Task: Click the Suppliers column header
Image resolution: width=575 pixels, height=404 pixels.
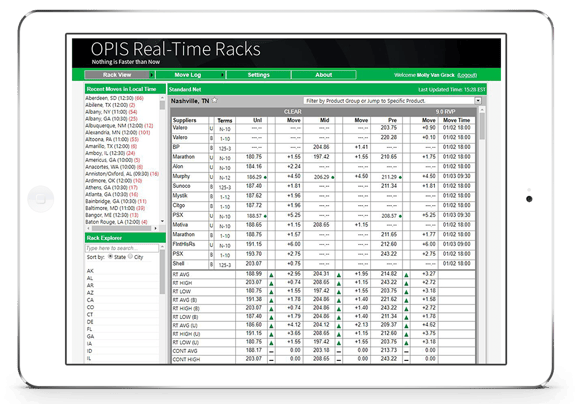Action: pos(184,120)
